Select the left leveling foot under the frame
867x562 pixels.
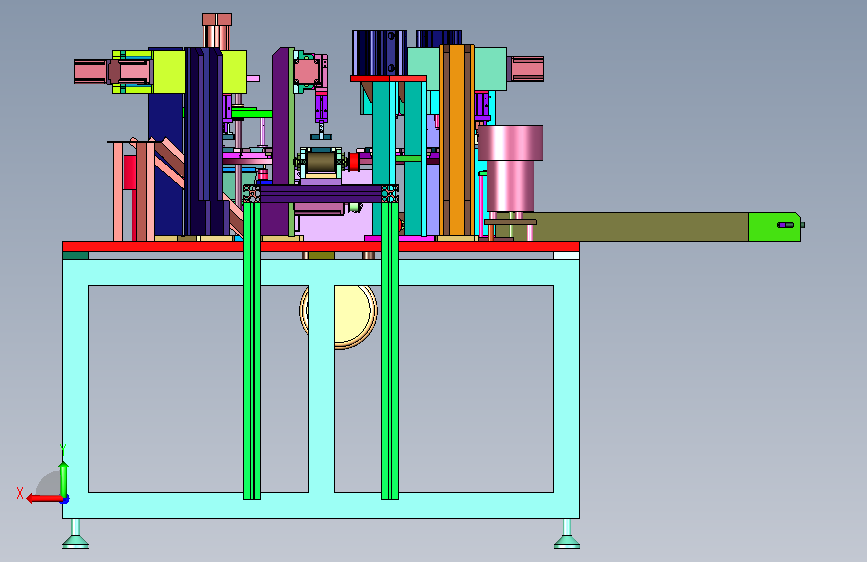pyautogui.click(x=75, y=534)
